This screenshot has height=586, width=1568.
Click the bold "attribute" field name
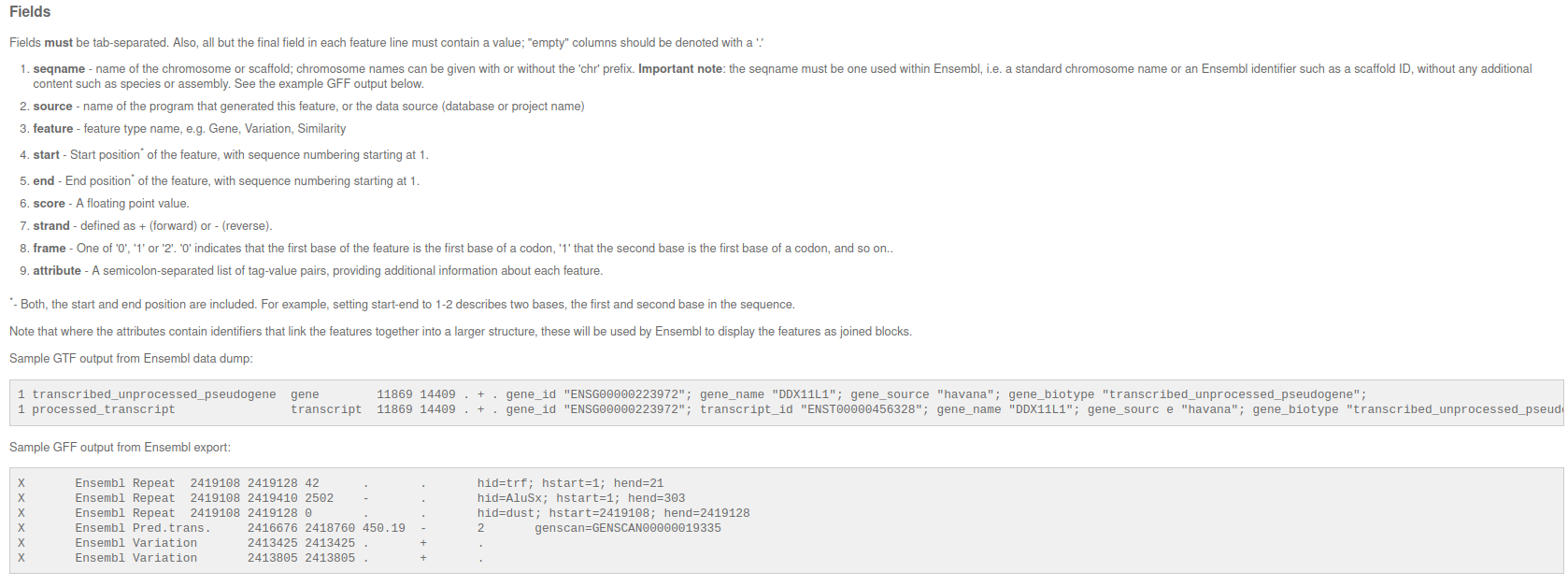click(57, 271)
